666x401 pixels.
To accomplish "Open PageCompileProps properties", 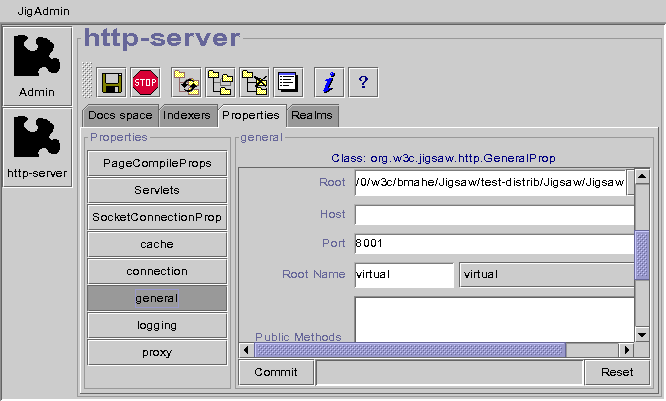I will (x=157, y=164).
